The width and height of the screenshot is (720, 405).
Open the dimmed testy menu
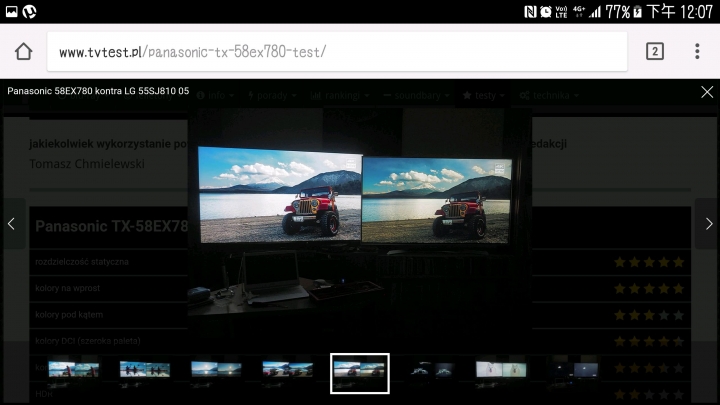484,96
